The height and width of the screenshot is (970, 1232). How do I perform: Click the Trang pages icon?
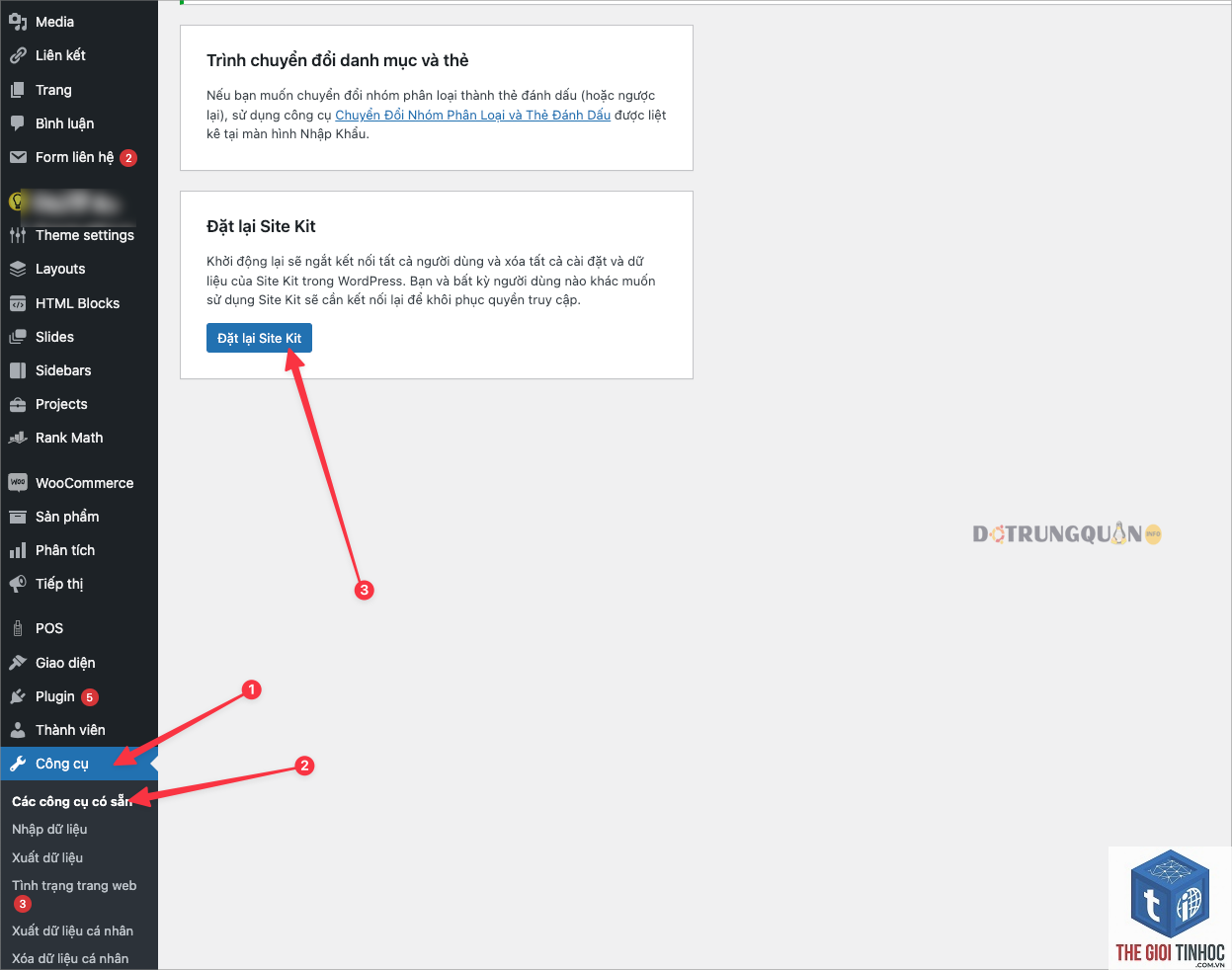pos(18,90)
